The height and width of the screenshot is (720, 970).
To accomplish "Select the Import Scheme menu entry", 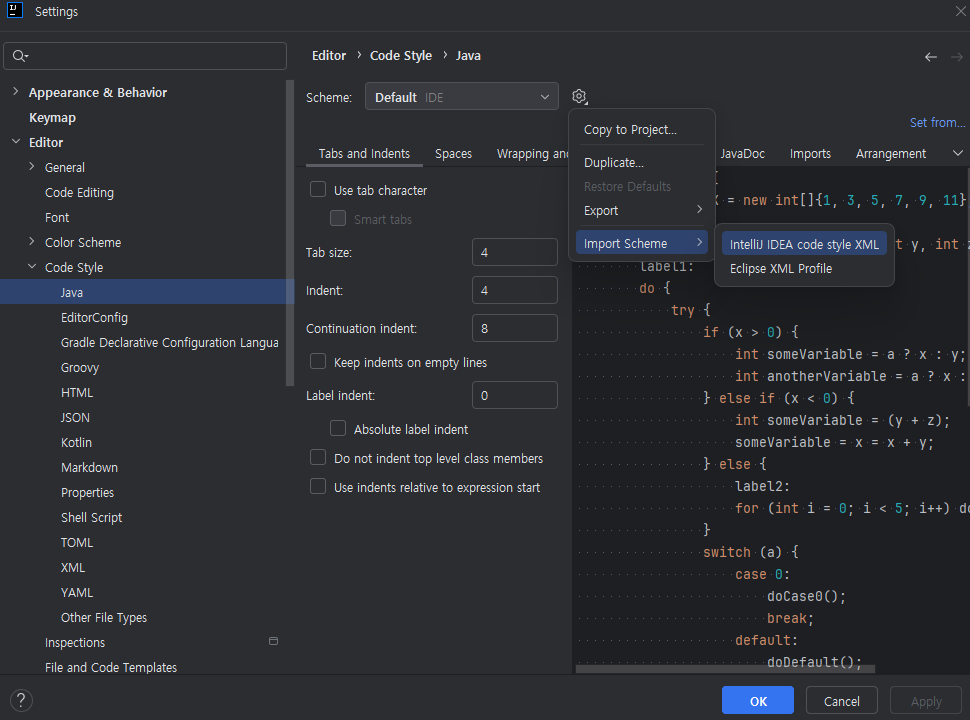I will [642, 244].
